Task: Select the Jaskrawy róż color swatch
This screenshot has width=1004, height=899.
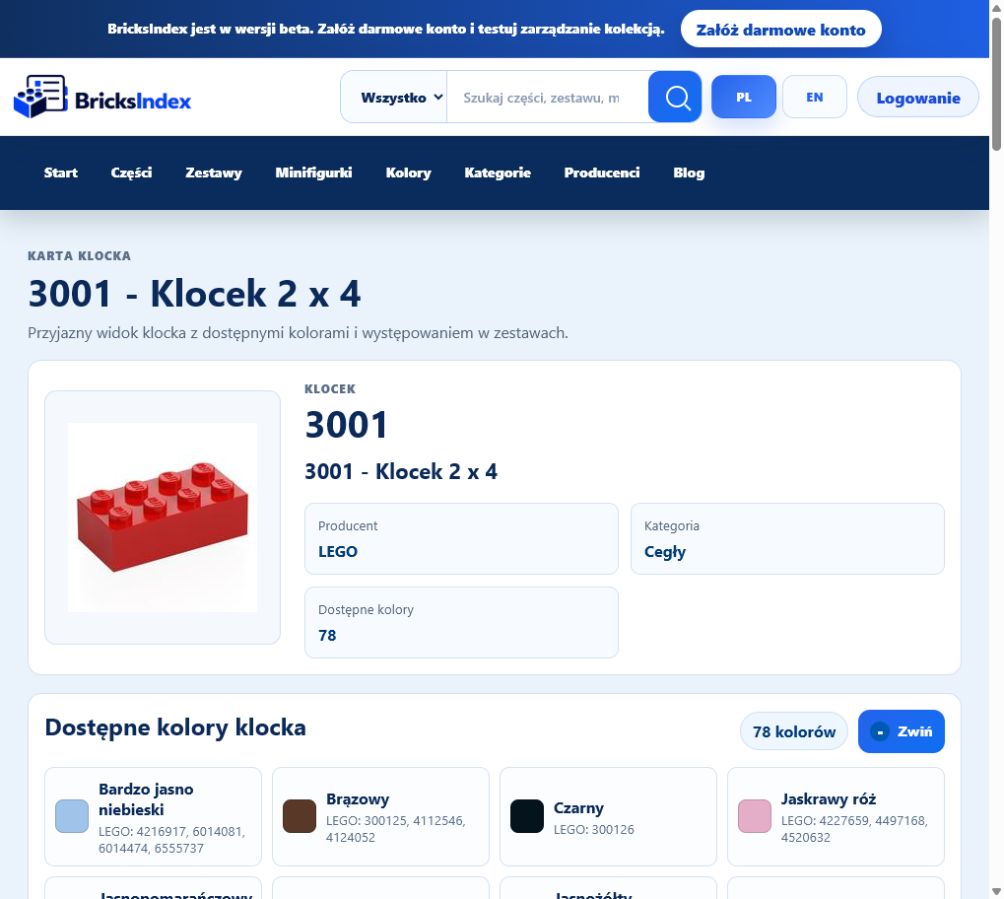Action: point(754,816)
